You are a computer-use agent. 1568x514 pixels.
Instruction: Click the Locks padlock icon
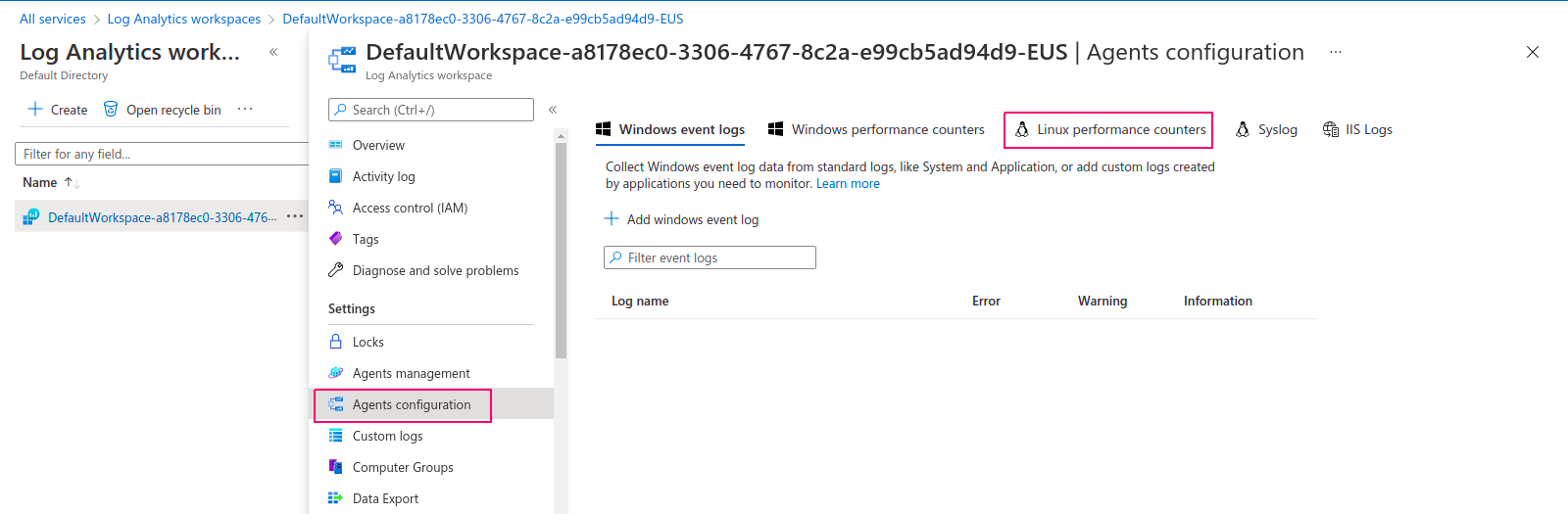click(335, 342)
